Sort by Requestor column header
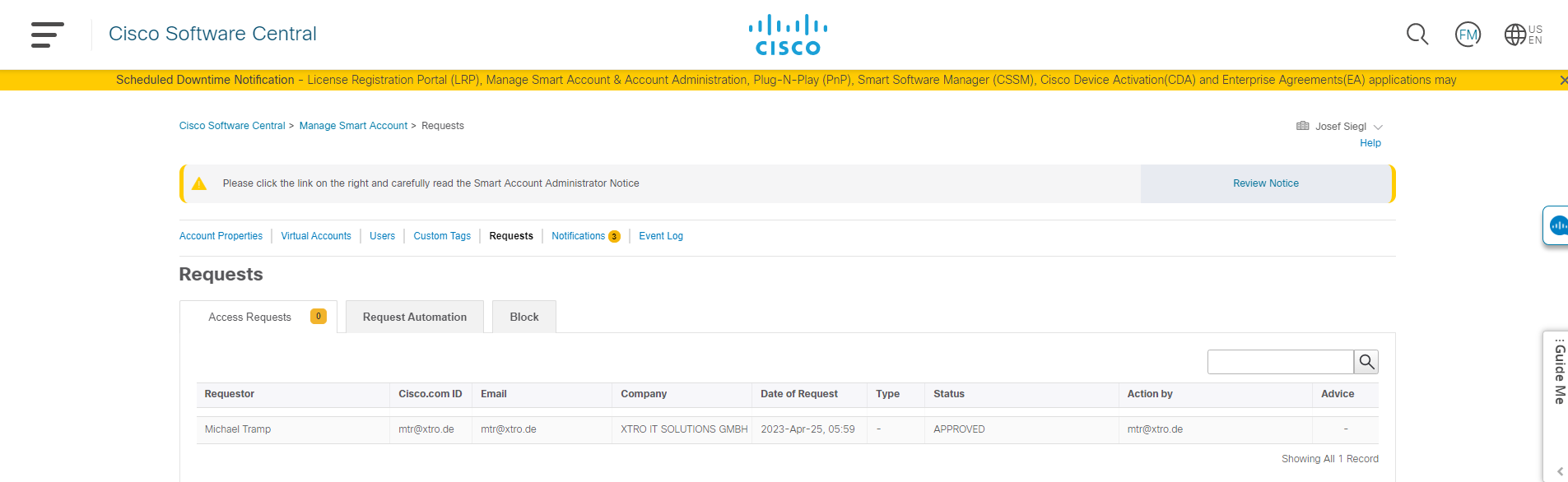This screenshot has height=482, width=1568. (x=230, y=394)
